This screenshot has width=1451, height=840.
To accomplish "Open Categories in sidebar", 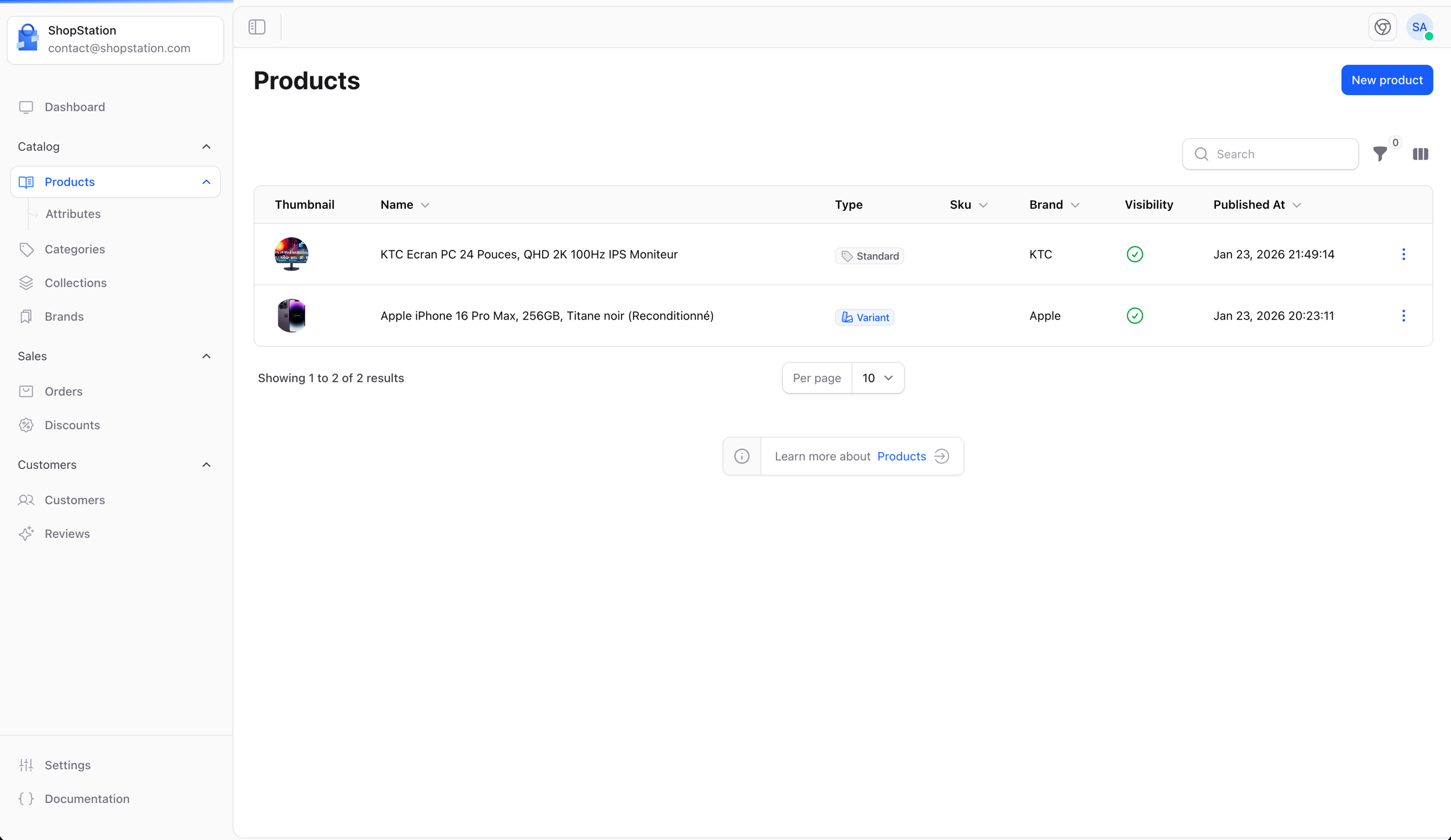I will (x=115, y=249).
